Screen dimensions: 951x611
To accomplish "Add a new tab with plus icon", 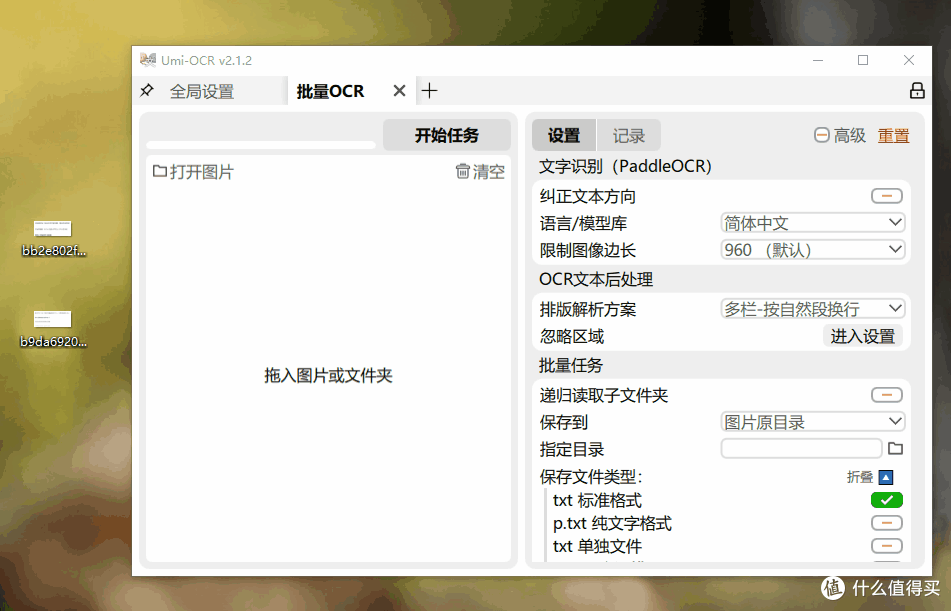I will (429, 91).
